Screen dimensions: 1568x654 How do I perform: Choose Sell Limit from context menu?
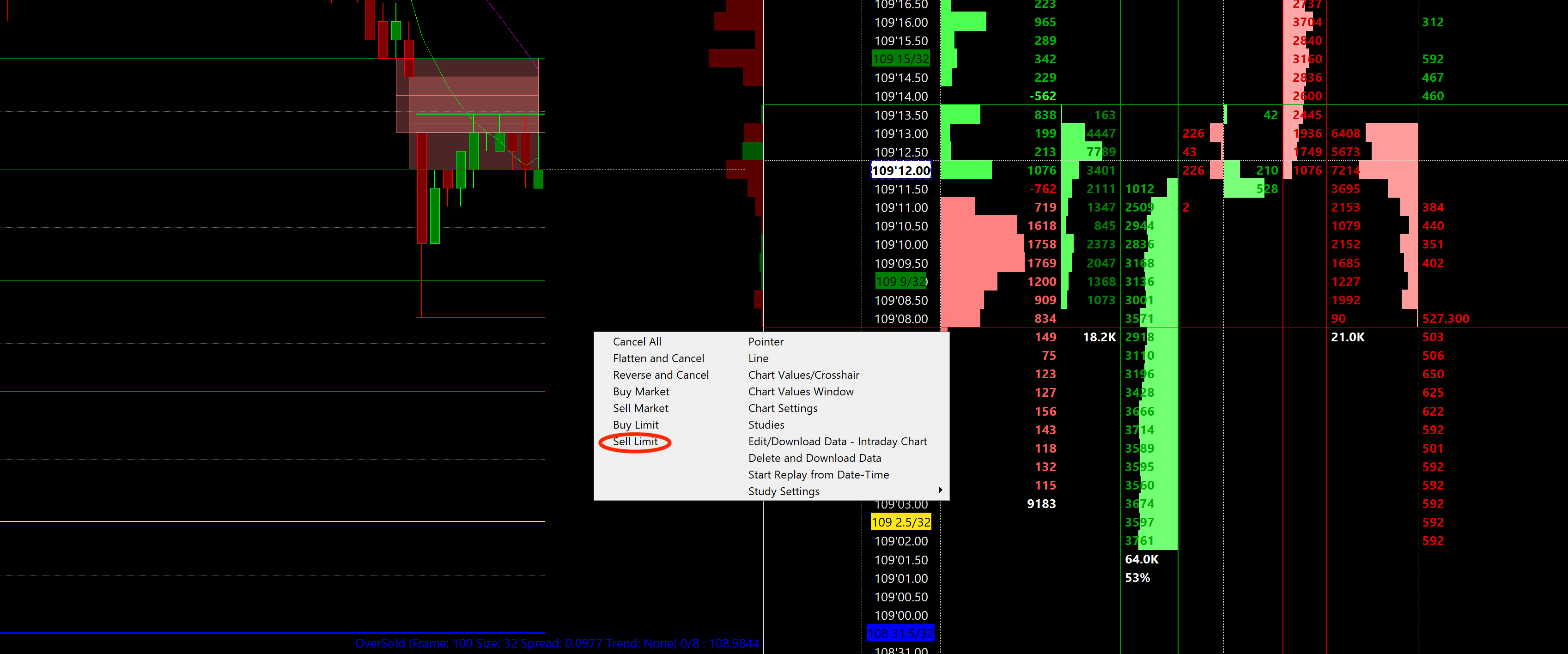point(635,442)
